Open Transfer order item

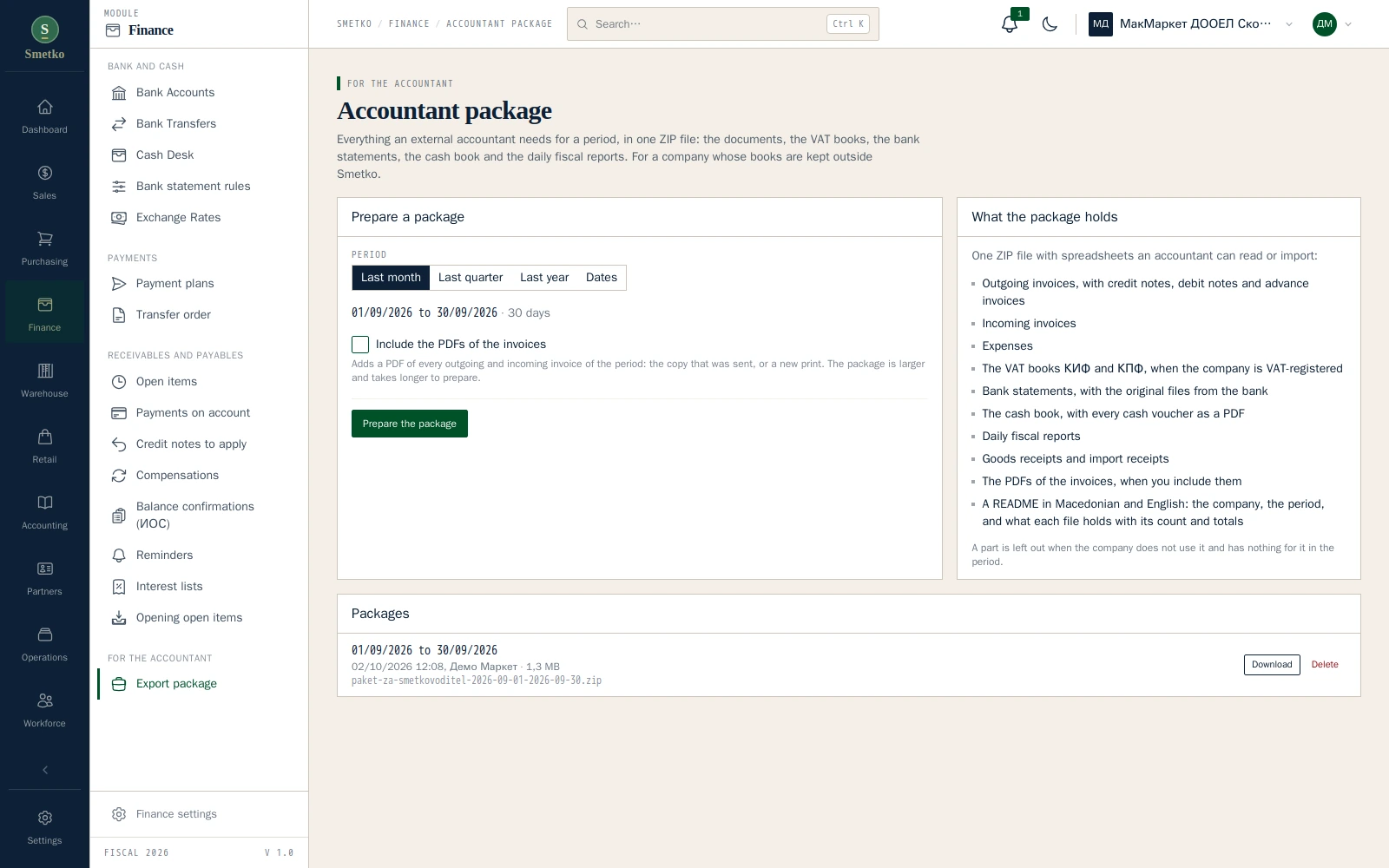coord(199,315)
